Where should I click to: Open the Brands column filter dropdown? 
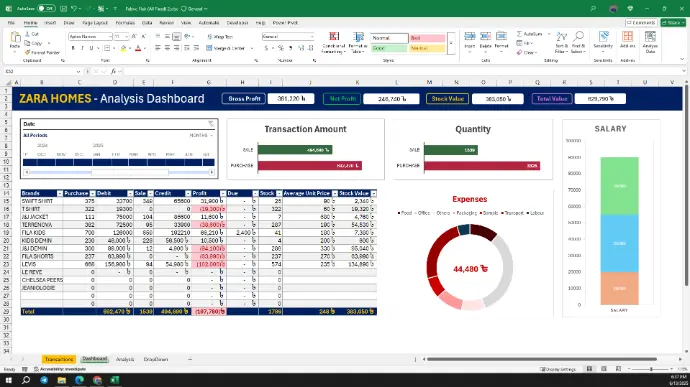coord(60,193)
